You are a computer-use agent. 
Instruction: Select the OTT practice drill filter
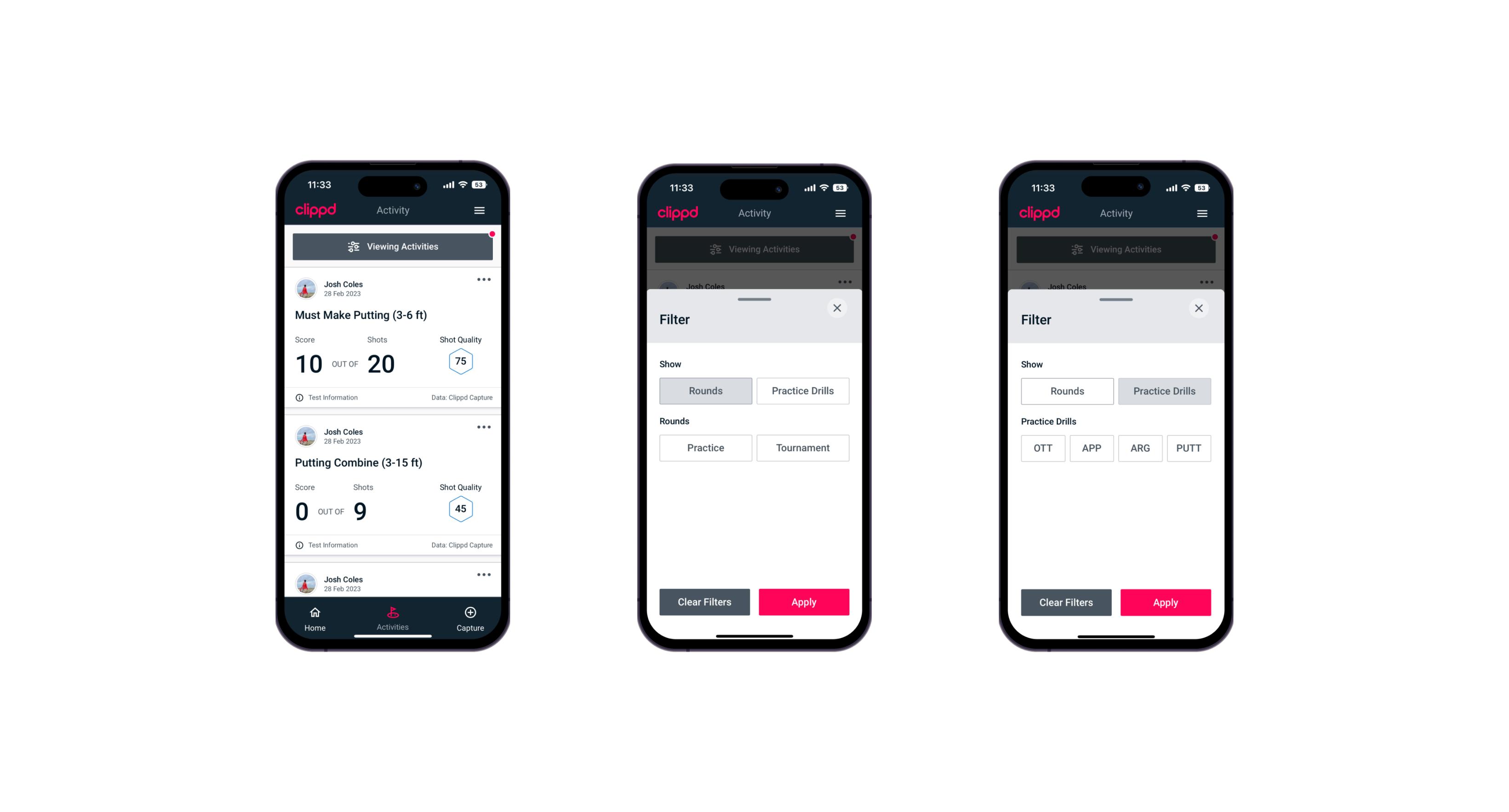pos(1044,448)
